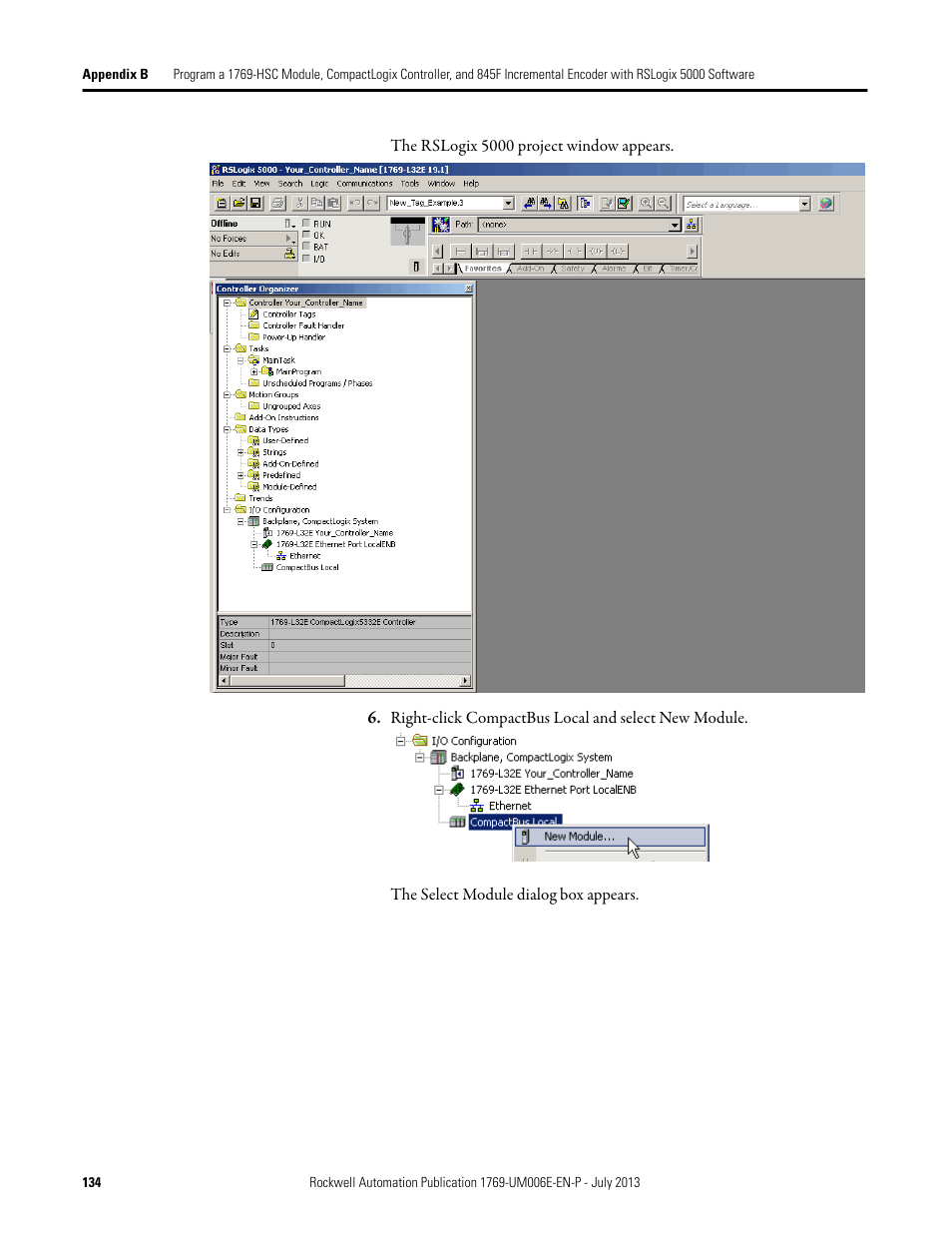
Task: Click the instruction toolbar scroll-right arrow
Action: (693, 252)
